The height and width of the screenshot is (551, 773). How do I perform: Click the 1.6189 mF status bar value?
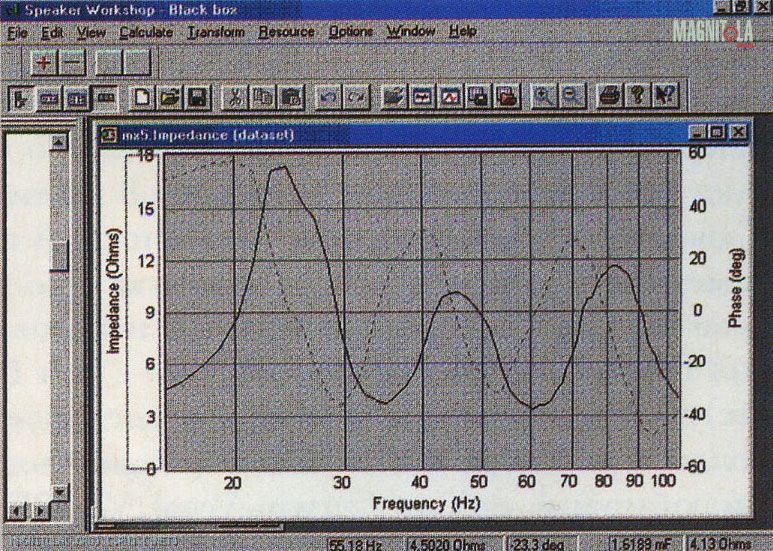[x=641, y=544]
